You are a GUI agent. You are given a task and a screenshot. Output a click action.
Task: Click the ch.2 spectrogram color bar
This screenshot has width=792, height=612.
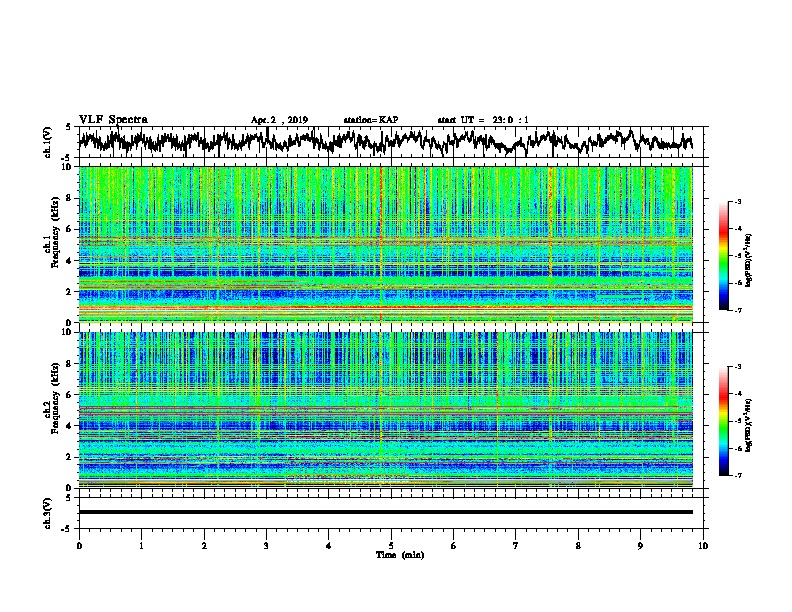click(x=723, y=421)
